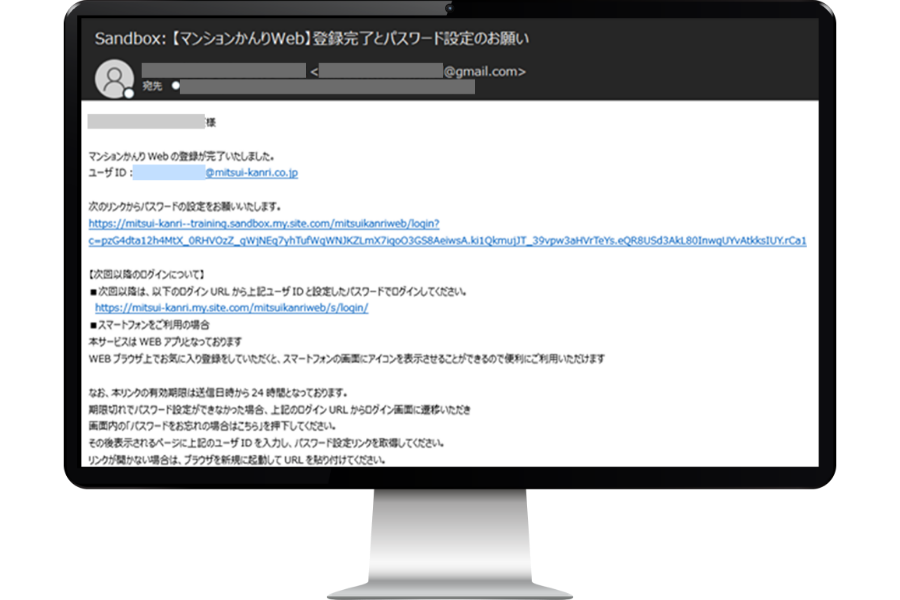Click the 'ユーザ ID :' label
900x600 pixels.
[x=110, y=172]
